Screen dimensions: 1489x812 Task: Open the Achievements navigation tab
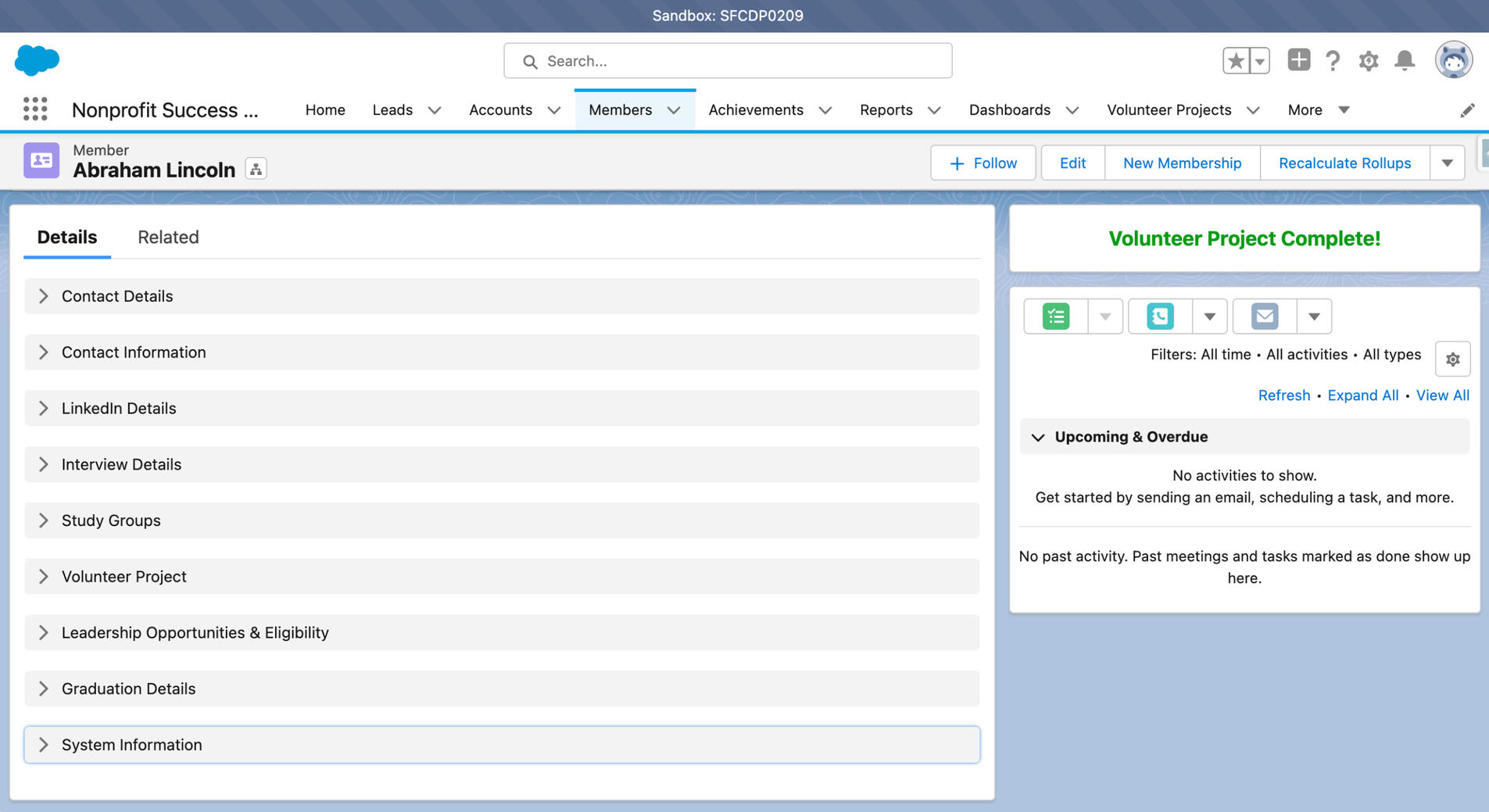[x=755, y=110]
